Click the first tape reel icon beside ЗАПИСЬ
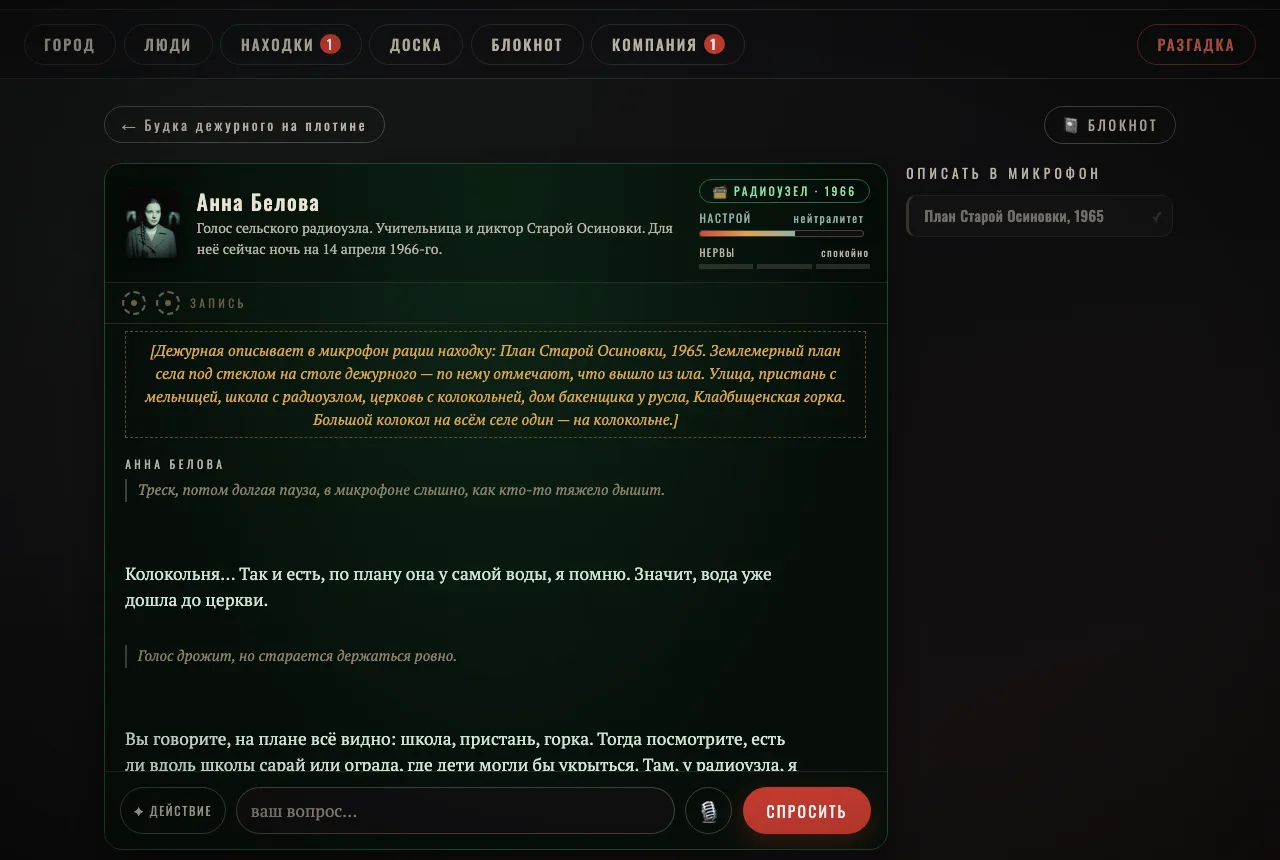This screenshot has height=860, width=1280. tap(134, 303)
